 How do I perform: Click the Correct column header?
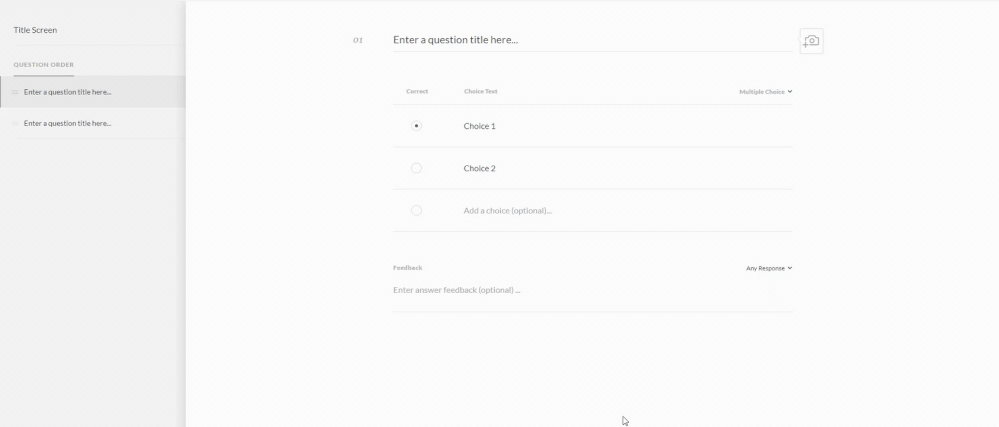pyautogui.click(x=417, y=92)
